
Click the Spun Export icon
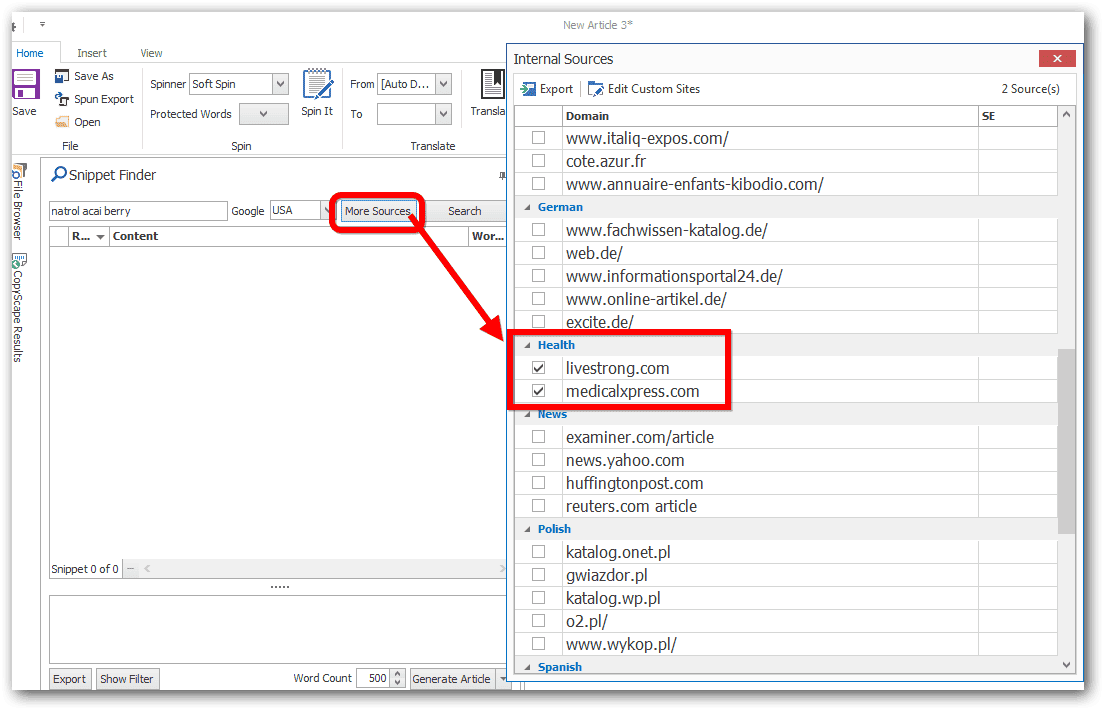tap(62, 99)
